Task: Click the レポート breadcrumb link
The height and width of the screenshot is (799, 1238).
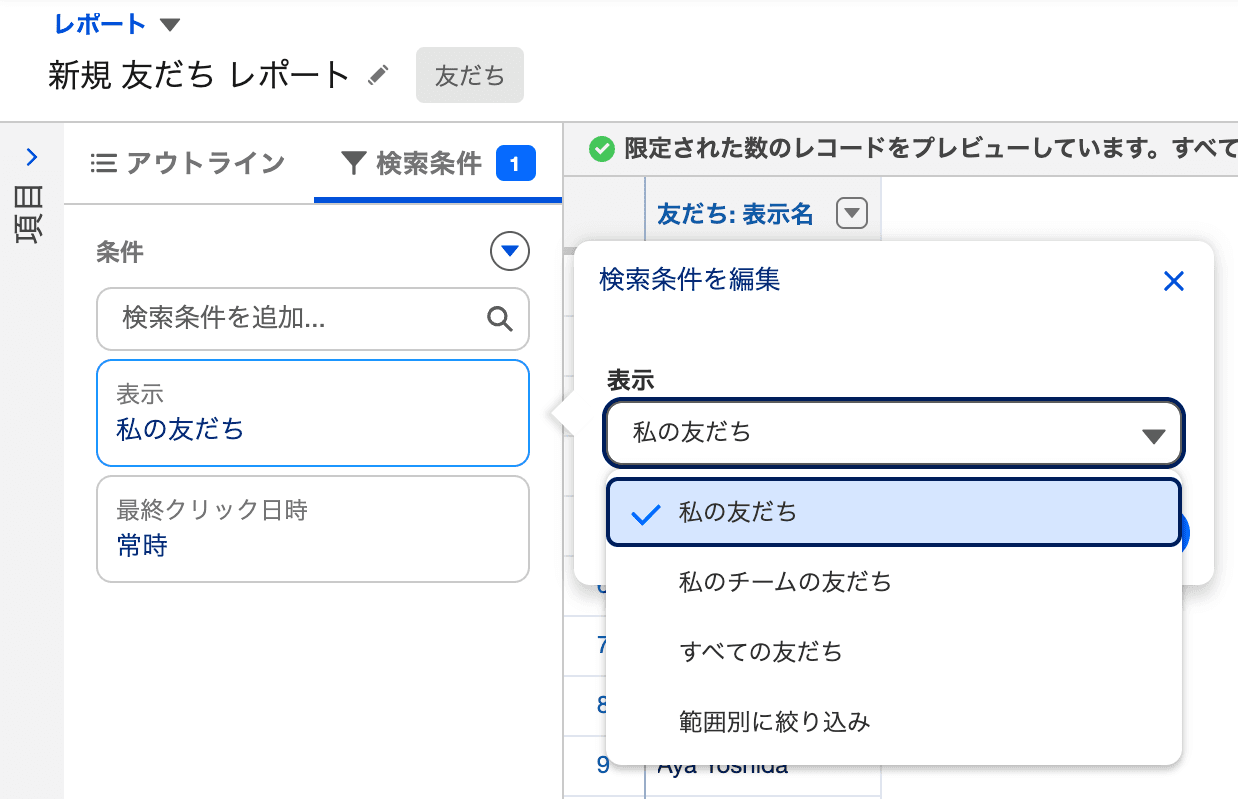Action: pos(100,24)
